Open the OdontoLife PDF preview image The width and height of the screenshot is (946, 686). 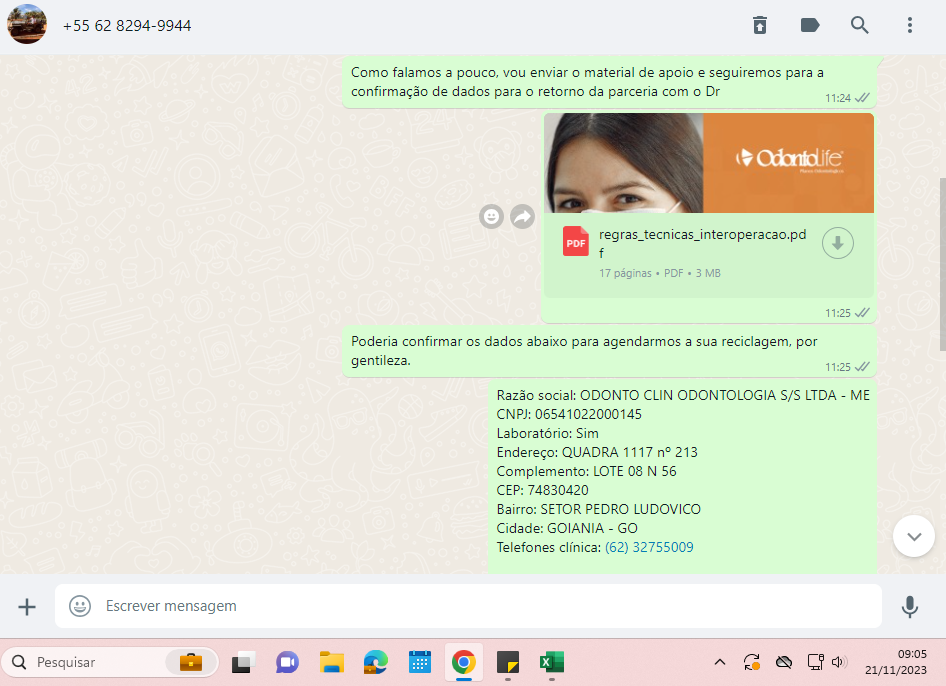click(x=708, y=162)
